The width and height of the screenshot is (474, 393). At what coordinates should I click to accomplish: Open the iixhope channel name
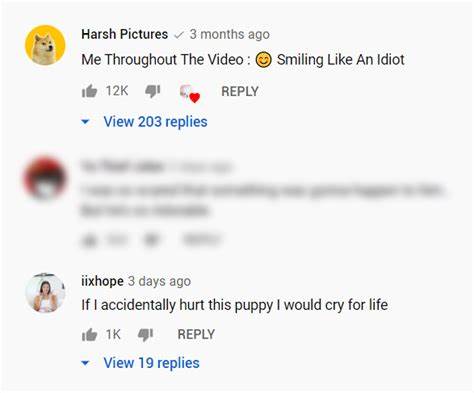(102, 281)
